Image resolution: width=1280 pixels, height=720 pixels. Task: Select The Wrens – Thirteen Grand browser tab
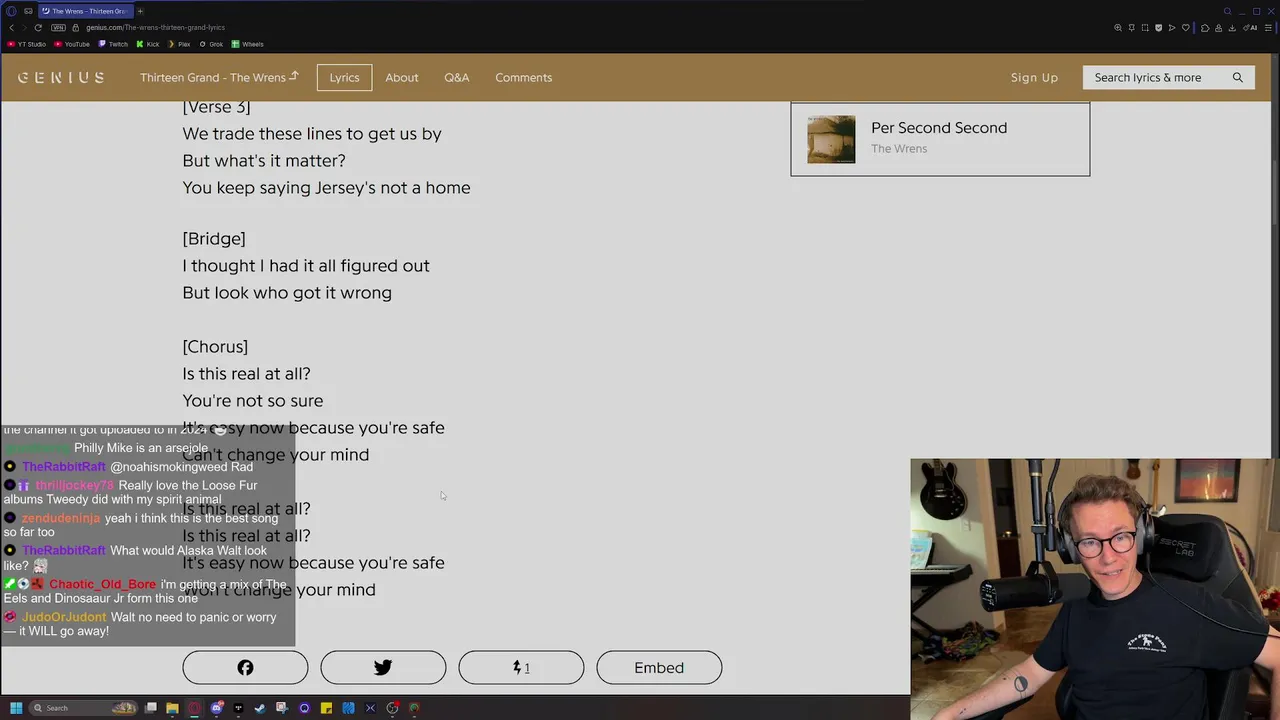(85, 11)
